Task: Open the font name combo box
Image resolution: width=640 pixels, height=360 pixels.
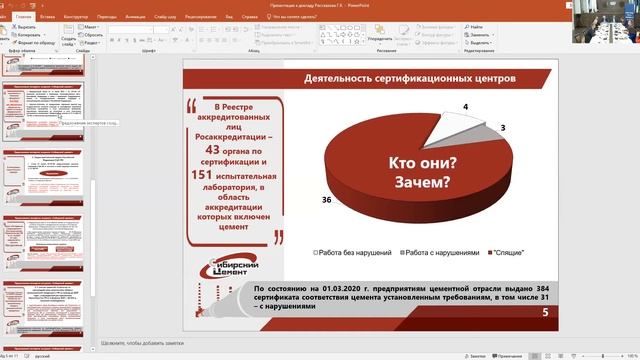Action: click(130, 29)
